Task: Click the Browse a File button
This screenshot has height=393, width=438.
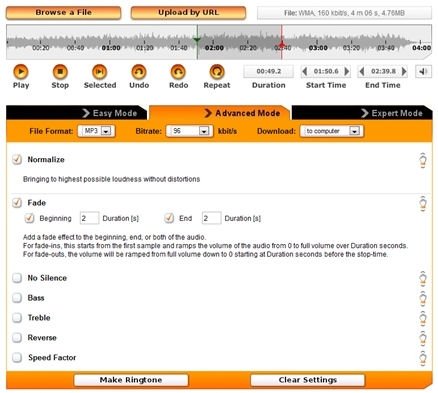Action: tap(63, 13)
